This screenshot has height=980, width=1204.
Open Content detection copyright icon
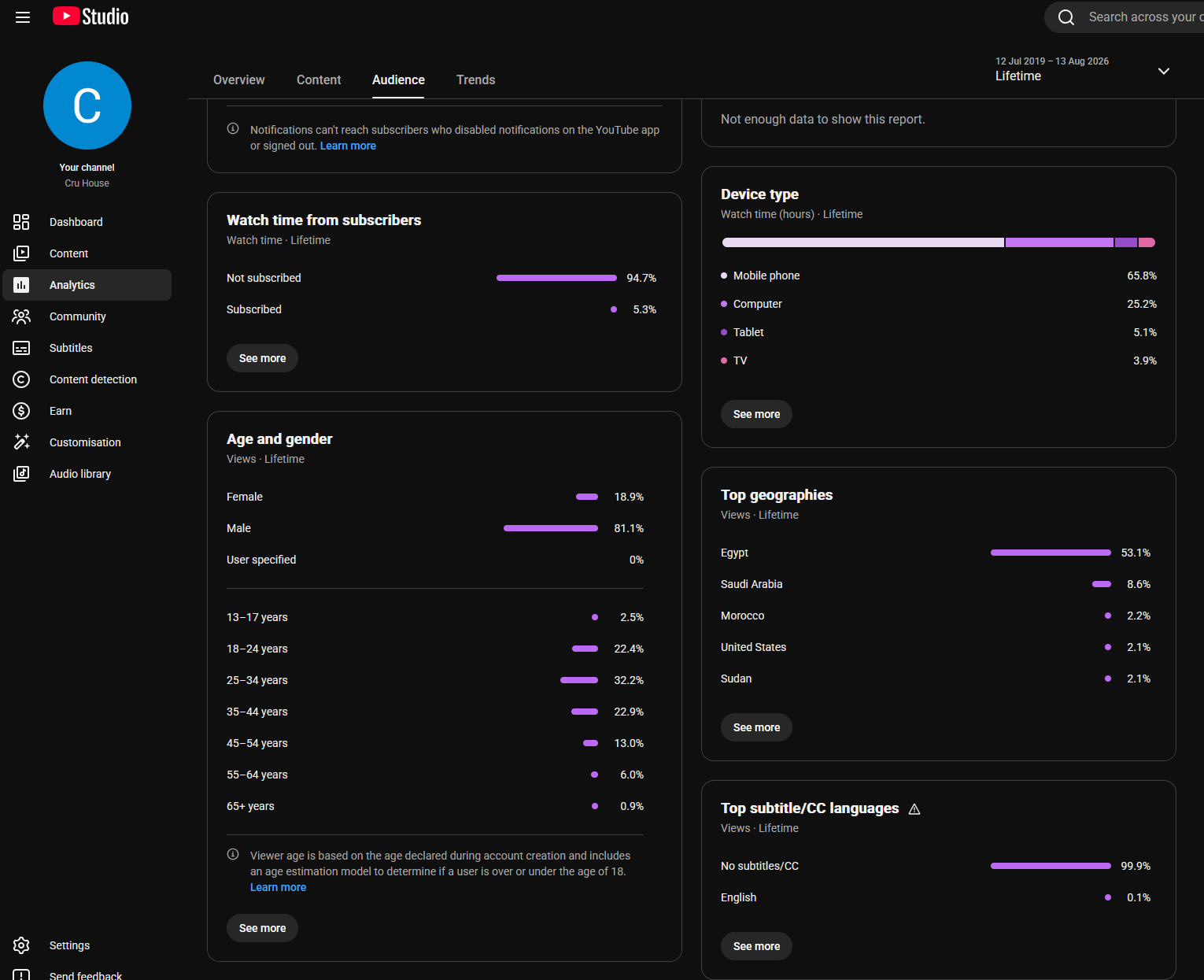21,379
